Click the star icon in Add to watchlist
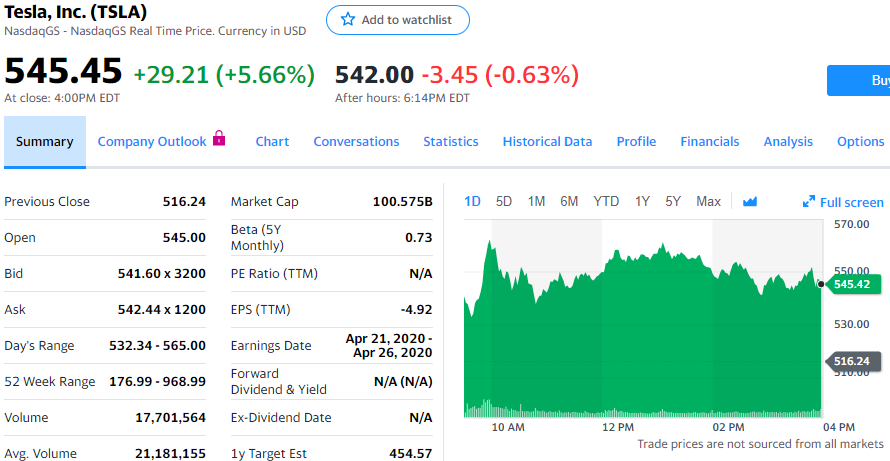Image resolution: width=890 pixels, height=461 pixels. coord(348,20)
